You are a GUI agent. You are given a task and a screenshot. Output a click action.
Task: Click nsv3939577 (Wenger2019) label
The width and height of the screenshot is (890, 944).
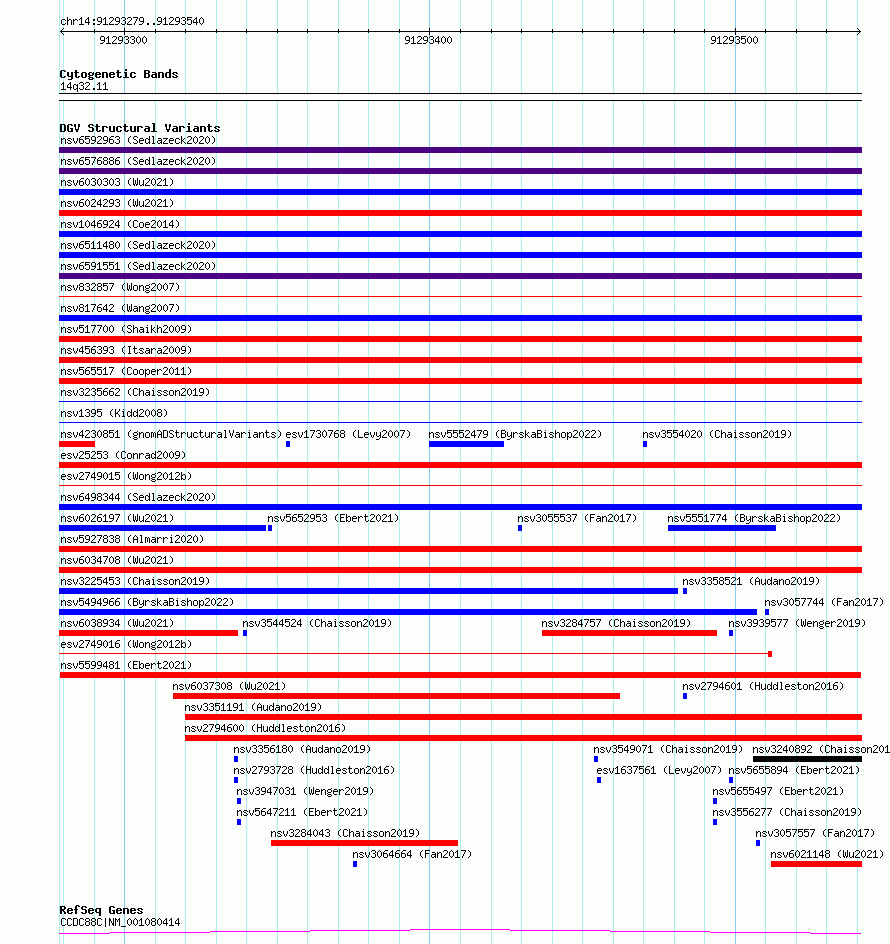click(797, 624)
